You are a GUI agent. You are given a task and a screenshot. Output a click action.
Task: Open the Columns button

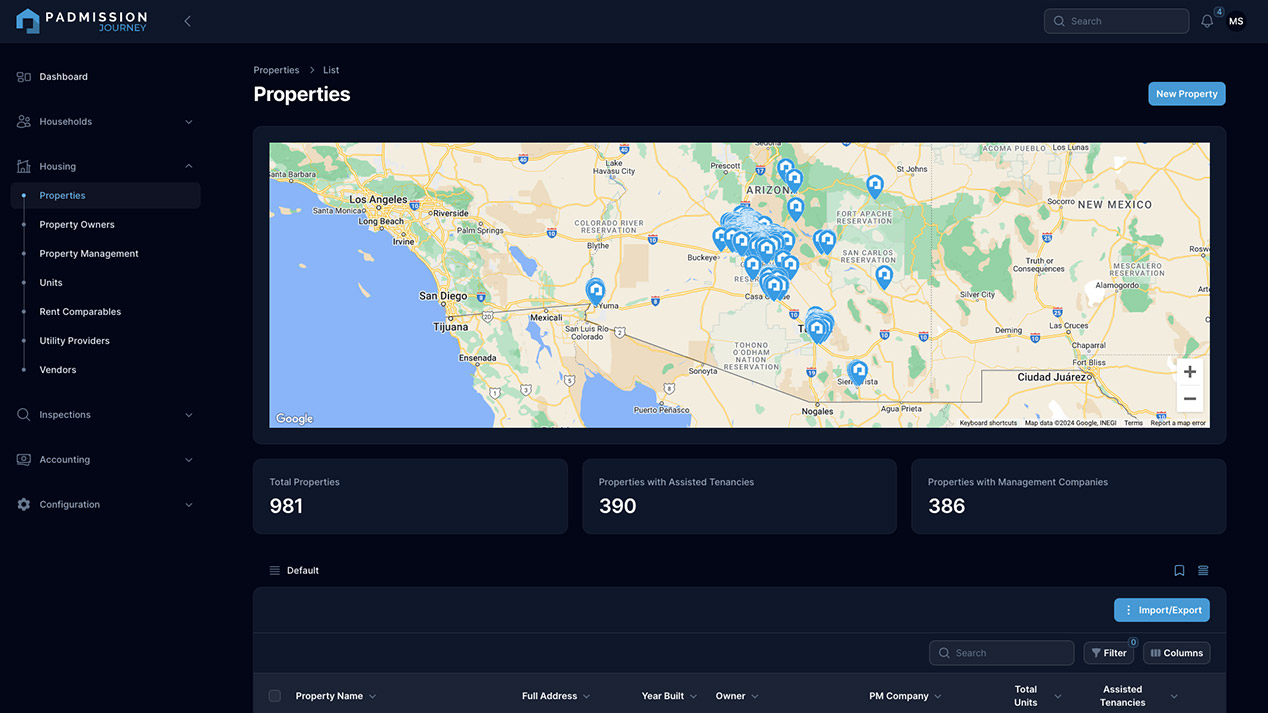[1177, 653]
